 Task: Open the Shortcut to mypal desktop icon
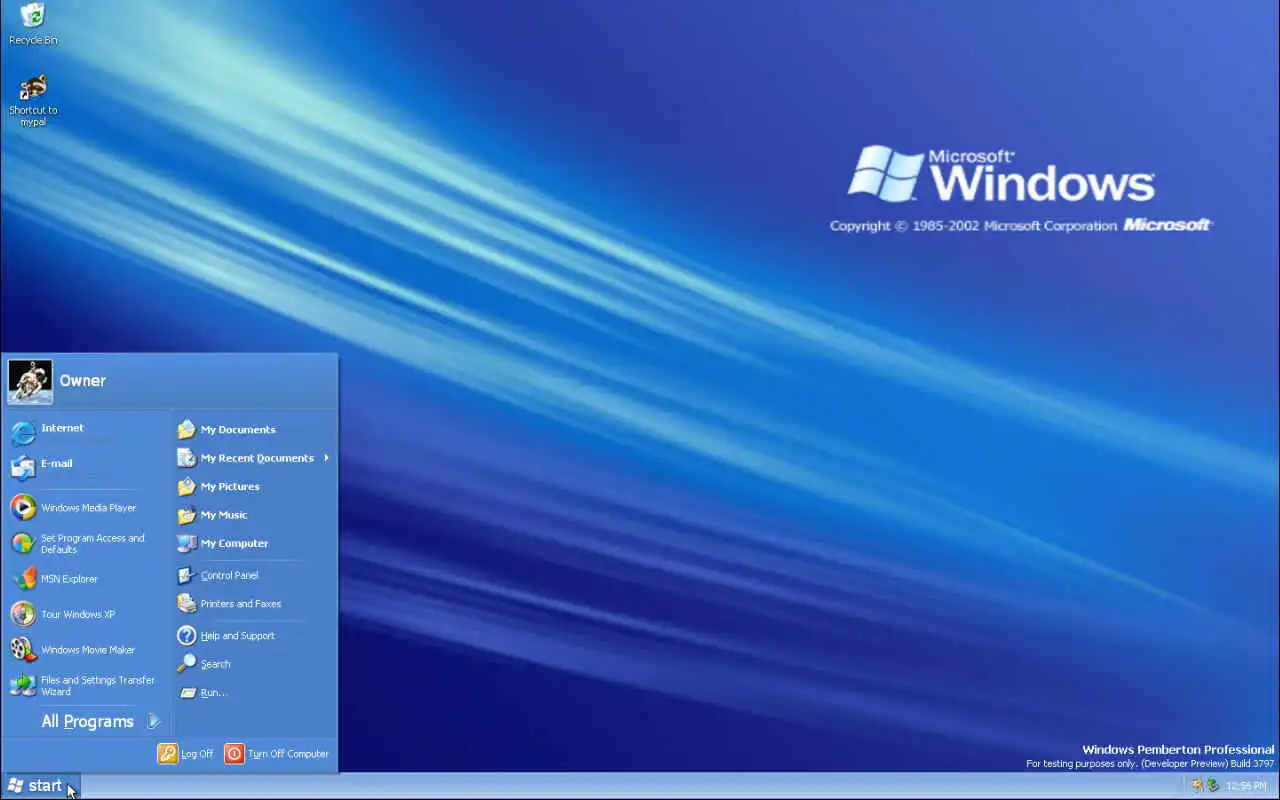33,100
